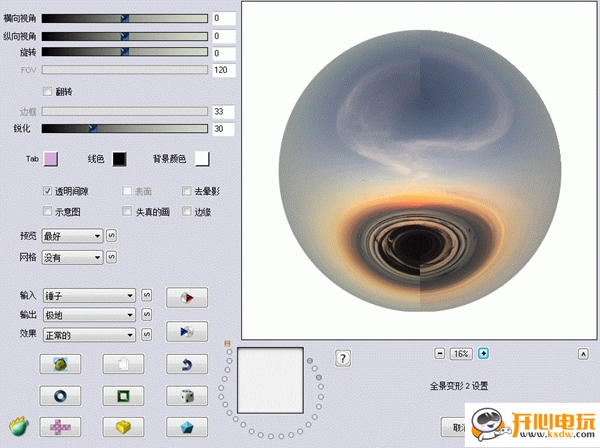
Task: Zoom in with the blue plus button
Action: pos(483,354)
